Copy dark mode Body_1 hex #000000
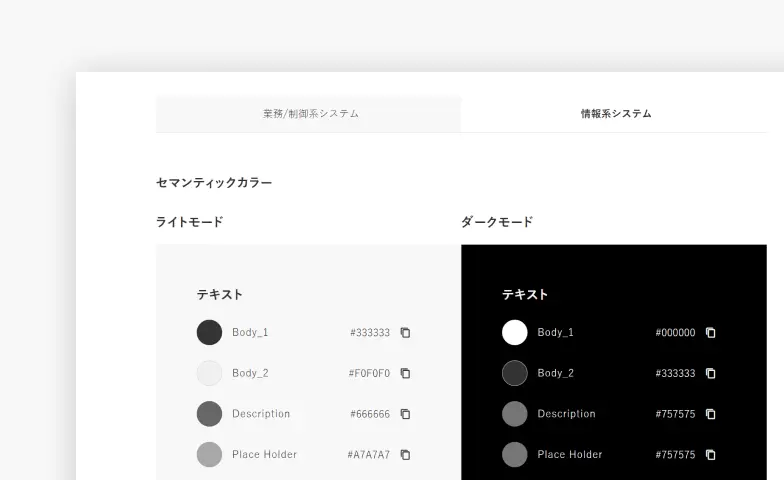Viewport: 784px width, 480px height. click(x=710, y=333)
